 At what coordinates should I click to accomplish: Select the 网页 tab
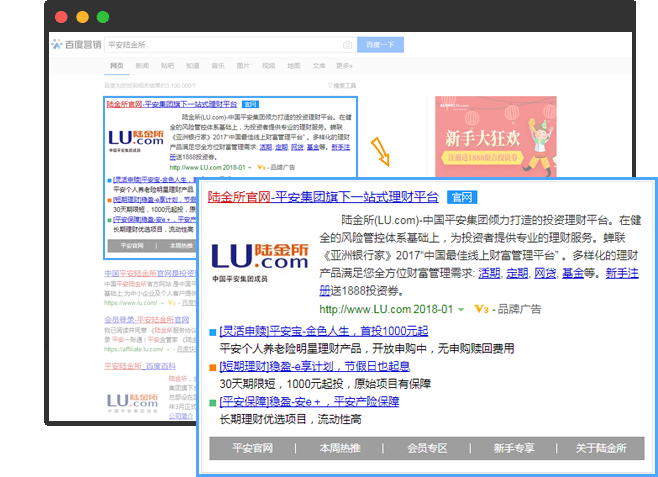[117, 65]
